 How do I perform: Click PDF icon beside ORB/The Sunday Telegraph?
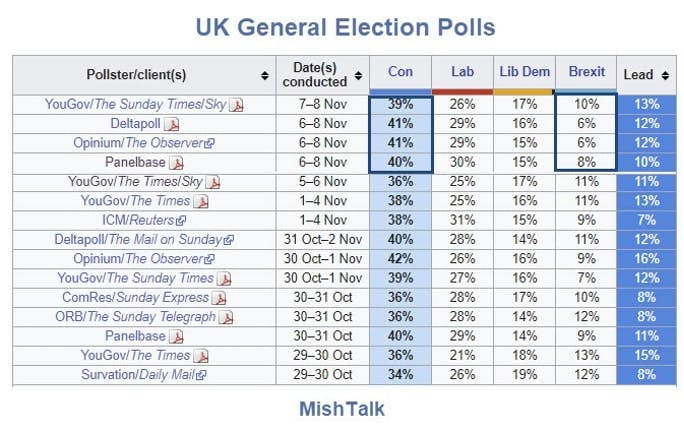226,317
